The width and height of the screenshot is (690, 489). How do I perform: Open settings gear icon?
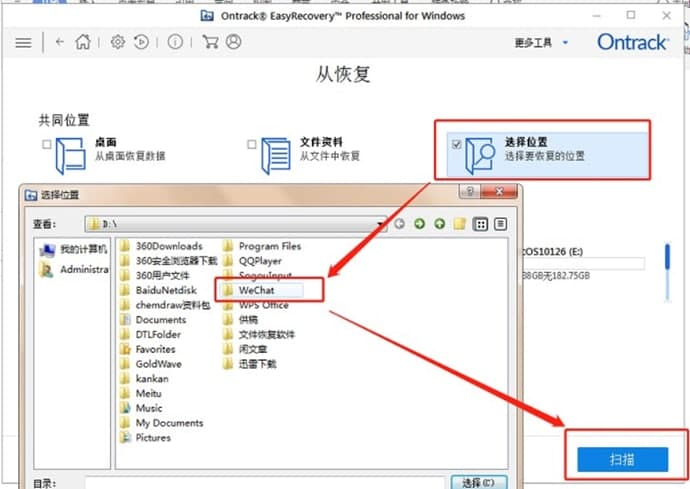coord(117,42)
